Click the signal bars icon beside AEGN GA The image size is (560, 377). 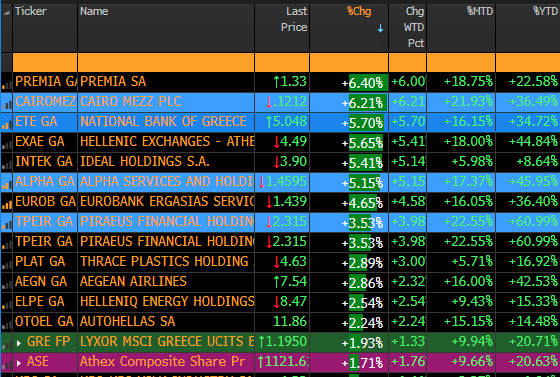[x=6, y=284]
